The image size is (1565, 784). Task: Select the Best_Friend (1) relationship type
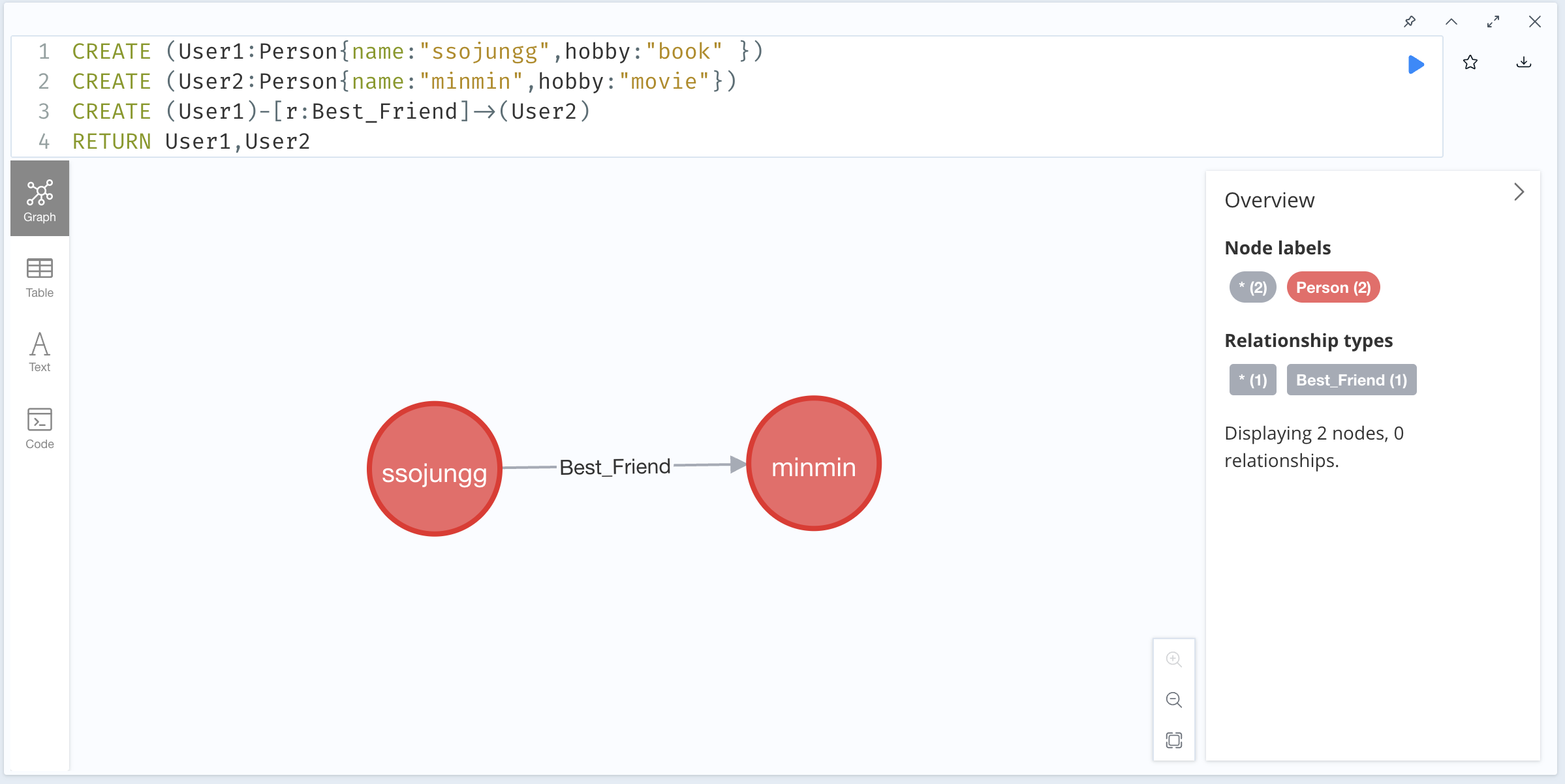point(1351,380)
